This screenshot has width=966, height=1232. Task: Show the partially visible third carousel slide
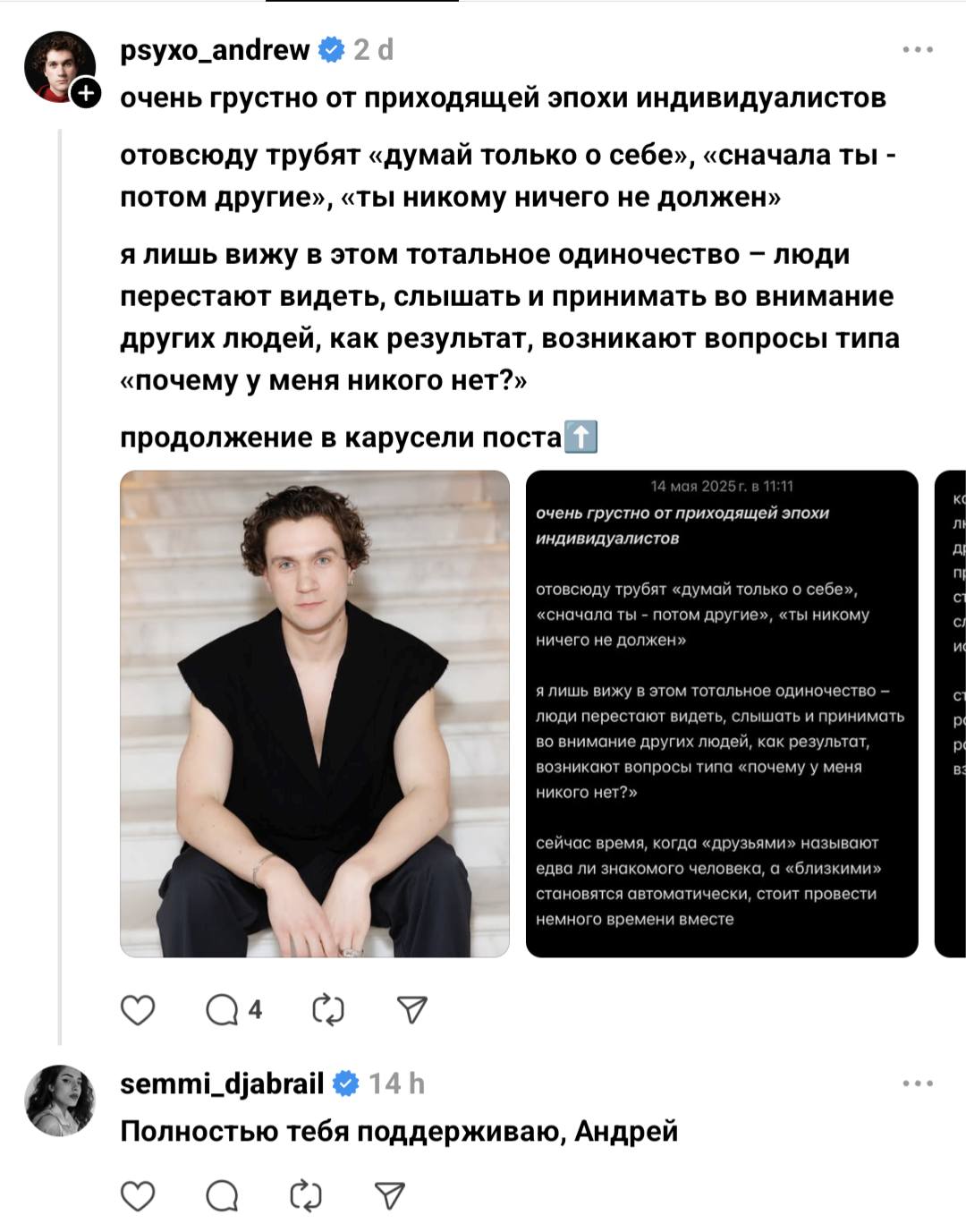point(950,713)
